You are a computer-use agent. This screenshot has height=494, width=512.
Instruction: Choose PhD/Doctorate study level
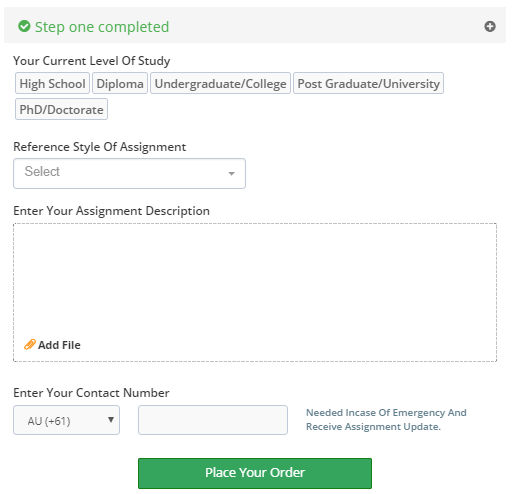(61, 109)
